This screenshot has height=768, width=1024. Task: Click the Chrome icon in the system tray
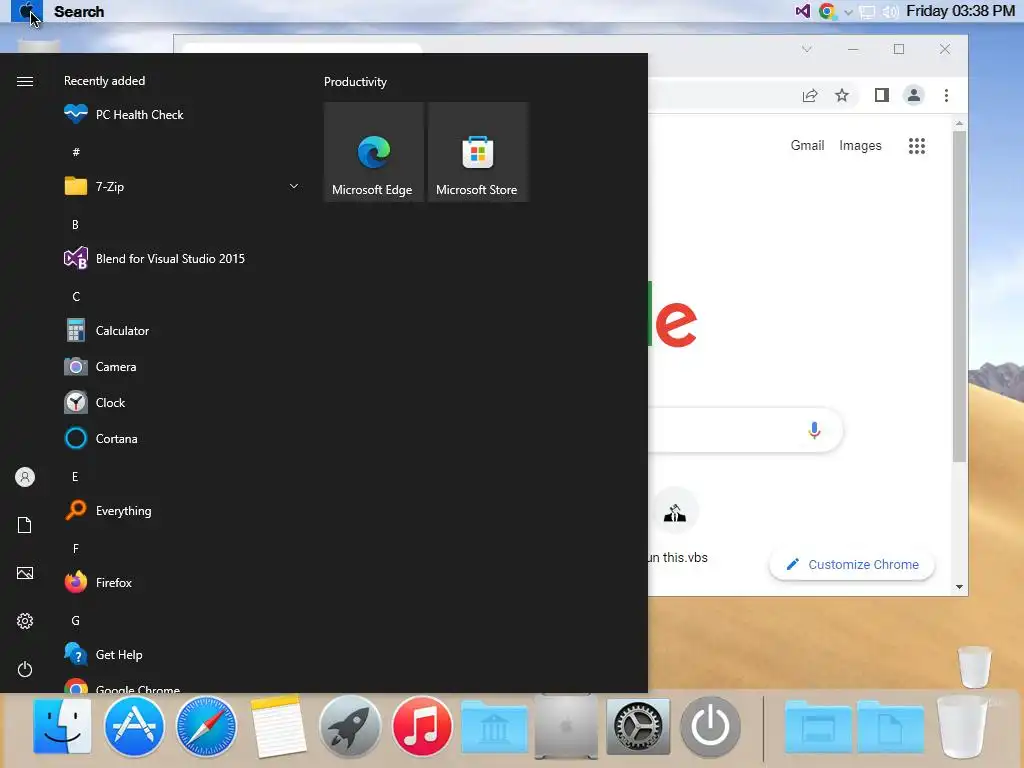point(827,11)
